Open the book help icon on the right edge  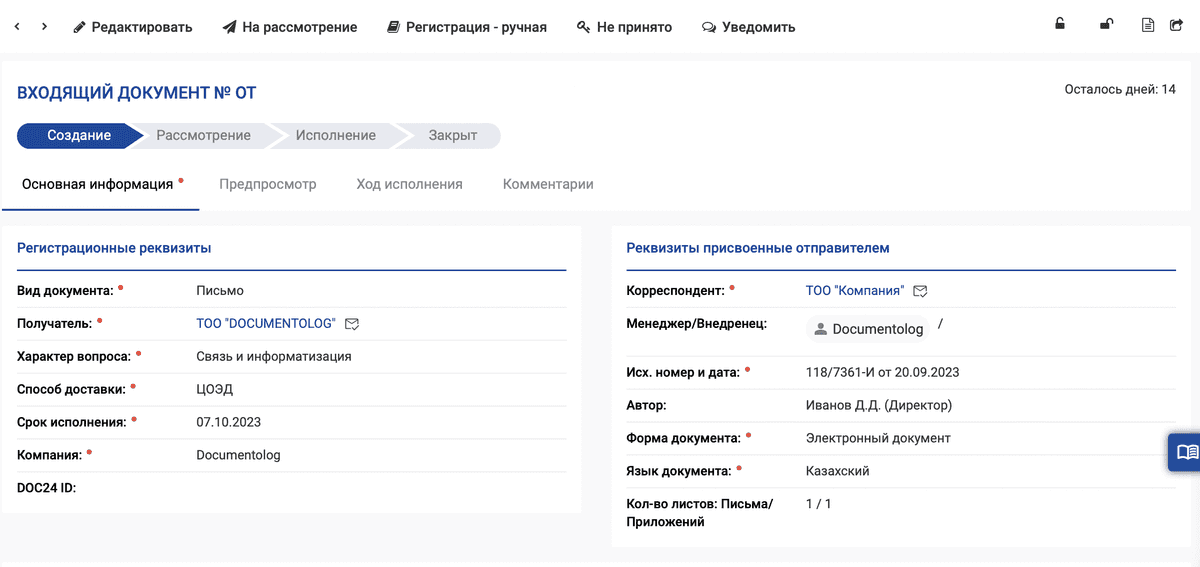pos(1186,452)
